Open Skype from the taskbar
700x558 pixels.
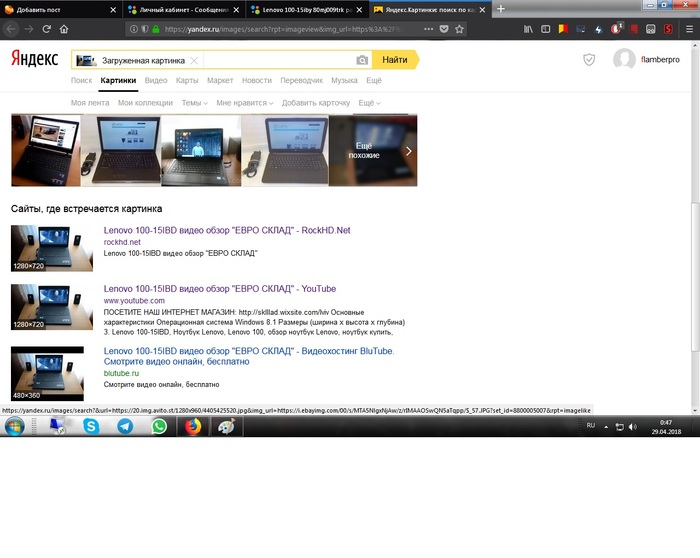[91, 426]
